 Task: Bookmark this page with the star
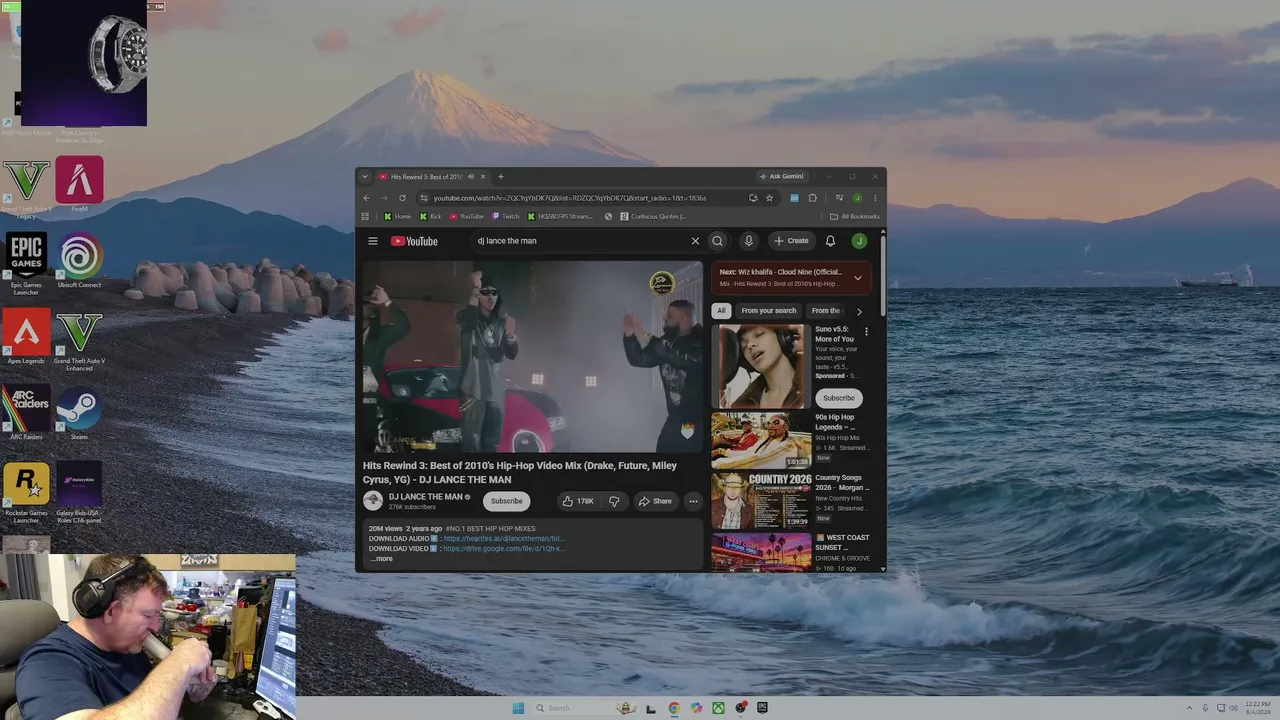click(769, 198)
